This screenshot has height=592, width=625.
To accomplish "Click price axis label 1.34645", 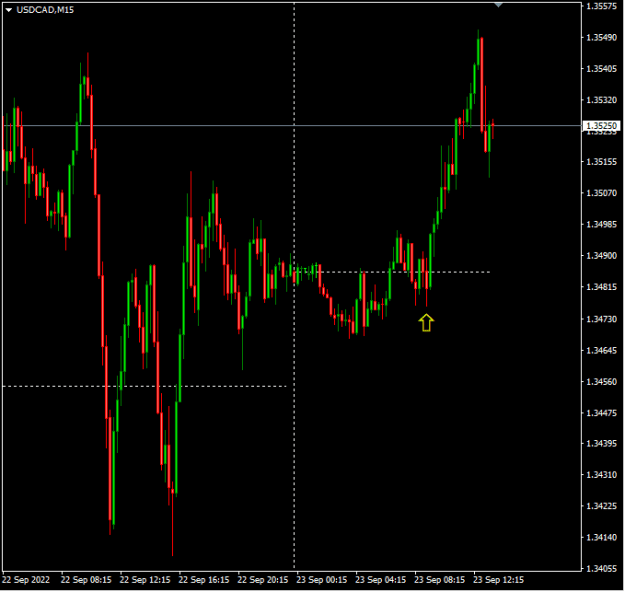I will click(601, 350).
